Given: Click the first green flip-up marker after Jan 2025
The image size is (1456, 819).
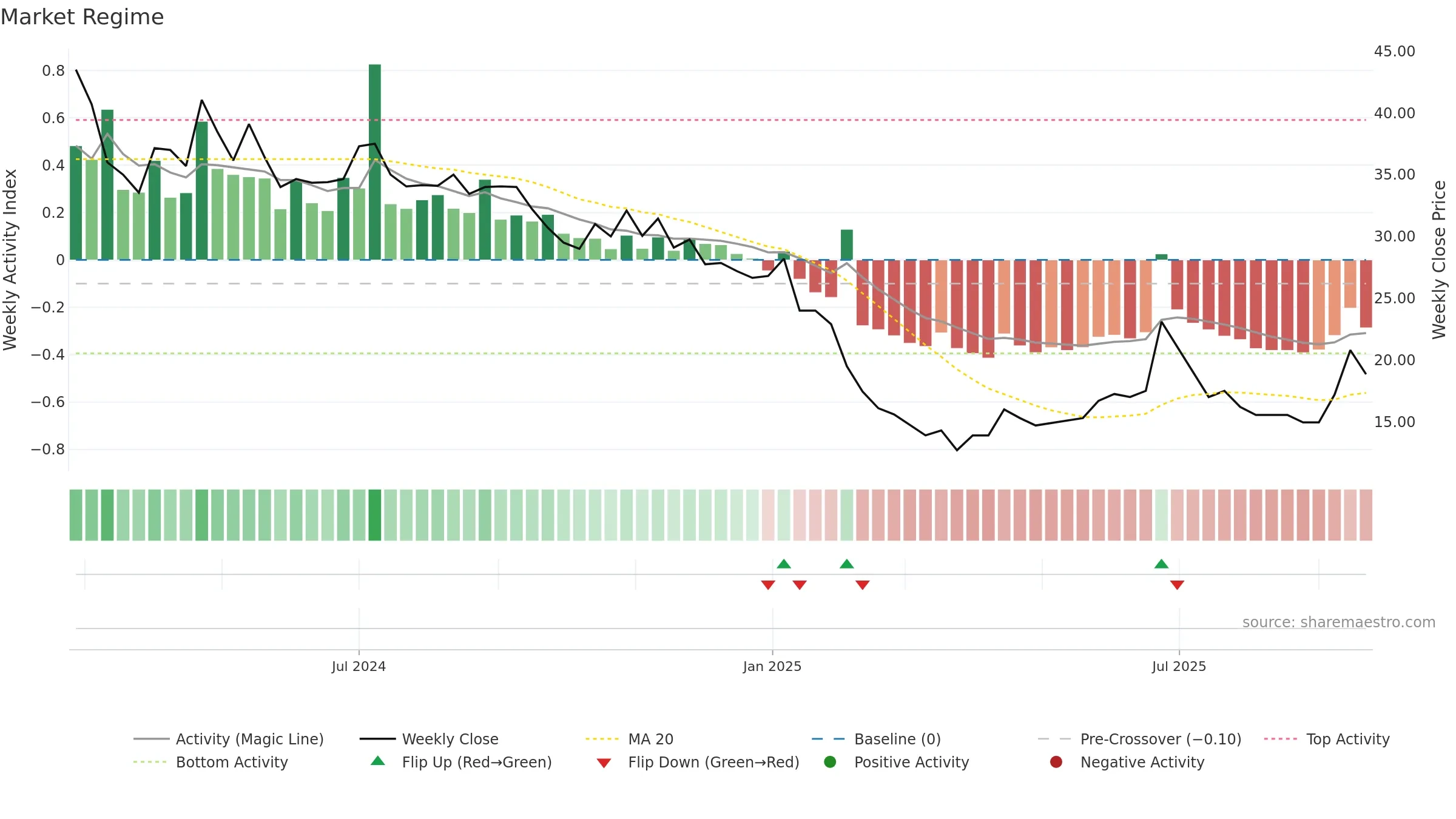Looking at the screenshot, I should [784, 564].
